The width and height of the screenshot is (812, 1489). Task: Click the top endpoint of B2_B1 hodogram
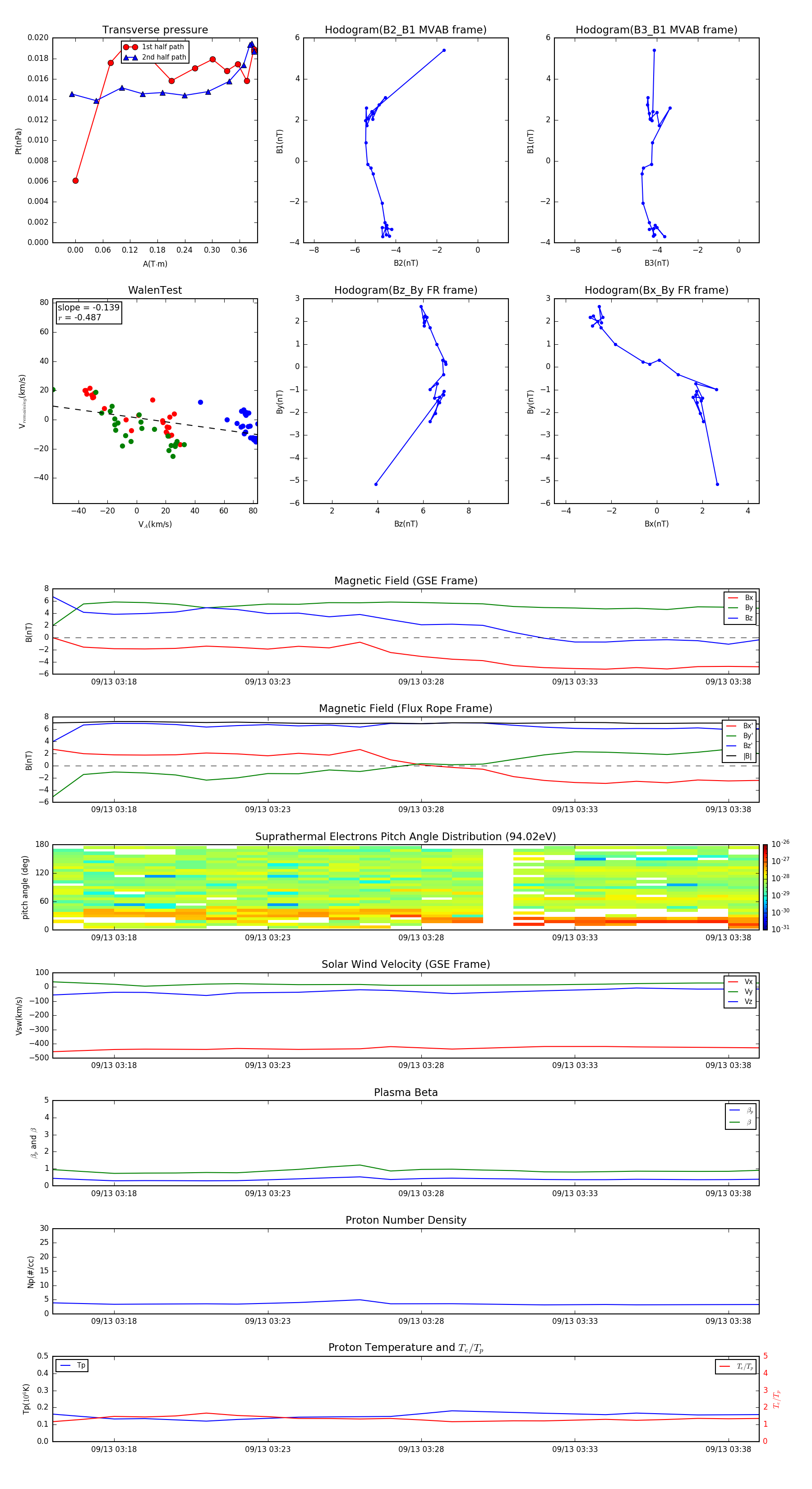pyautogui.click(x=444, y=50)
